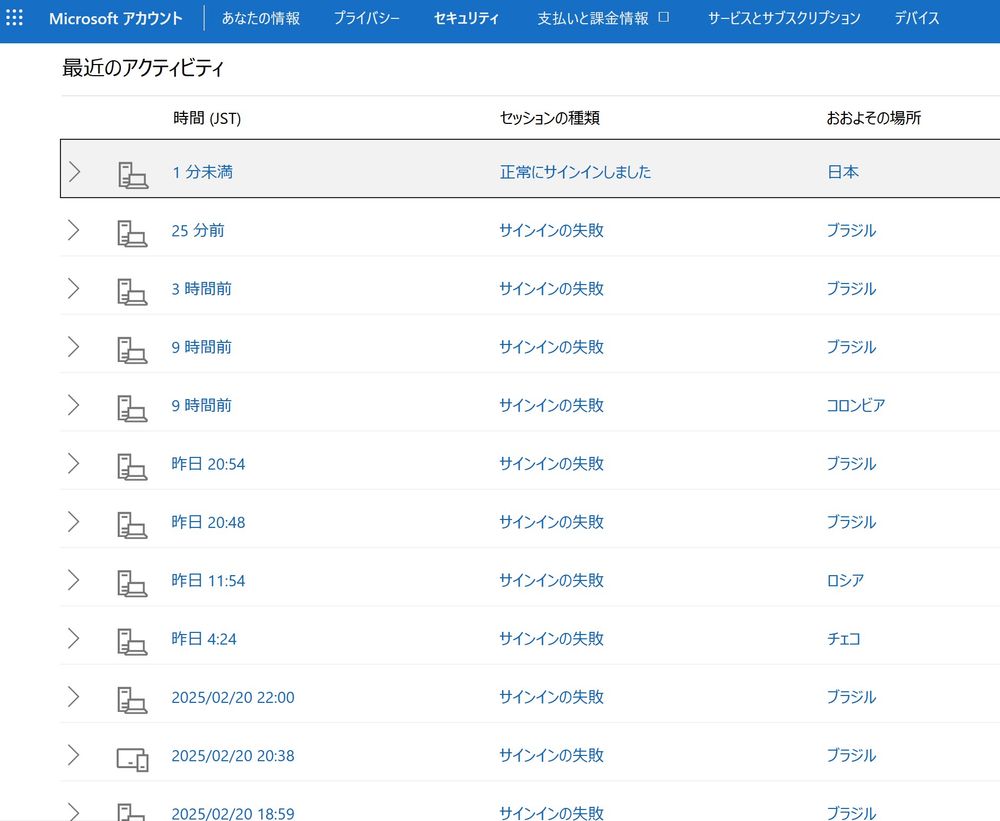The height and width of the screenshot is (821, 1000).
Task: Expand the 2025/02/20 20:38 activity row
Action: click(74, 755)
